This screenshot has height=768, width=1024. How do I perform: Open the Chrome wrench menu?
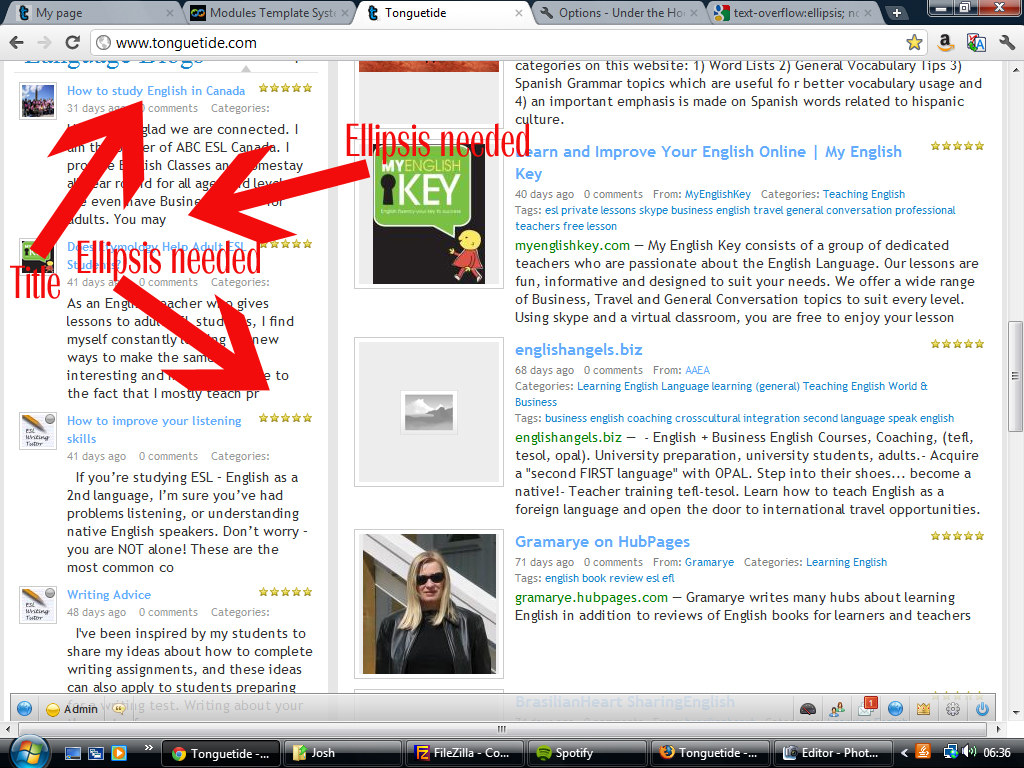1006,42
